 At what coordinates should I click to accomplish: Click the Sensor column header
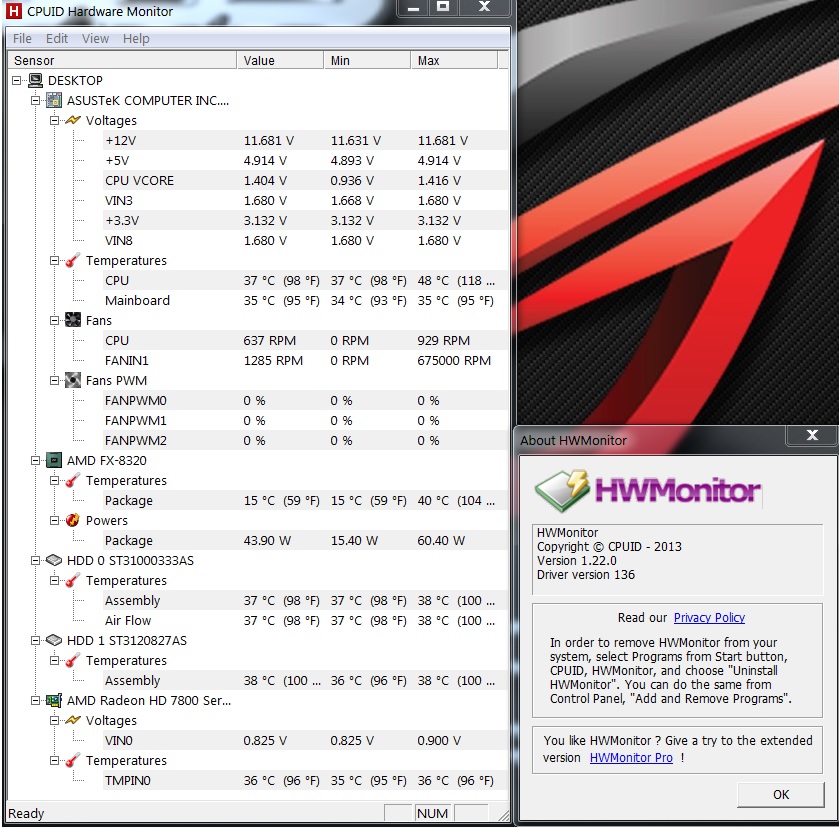point(123,60)
